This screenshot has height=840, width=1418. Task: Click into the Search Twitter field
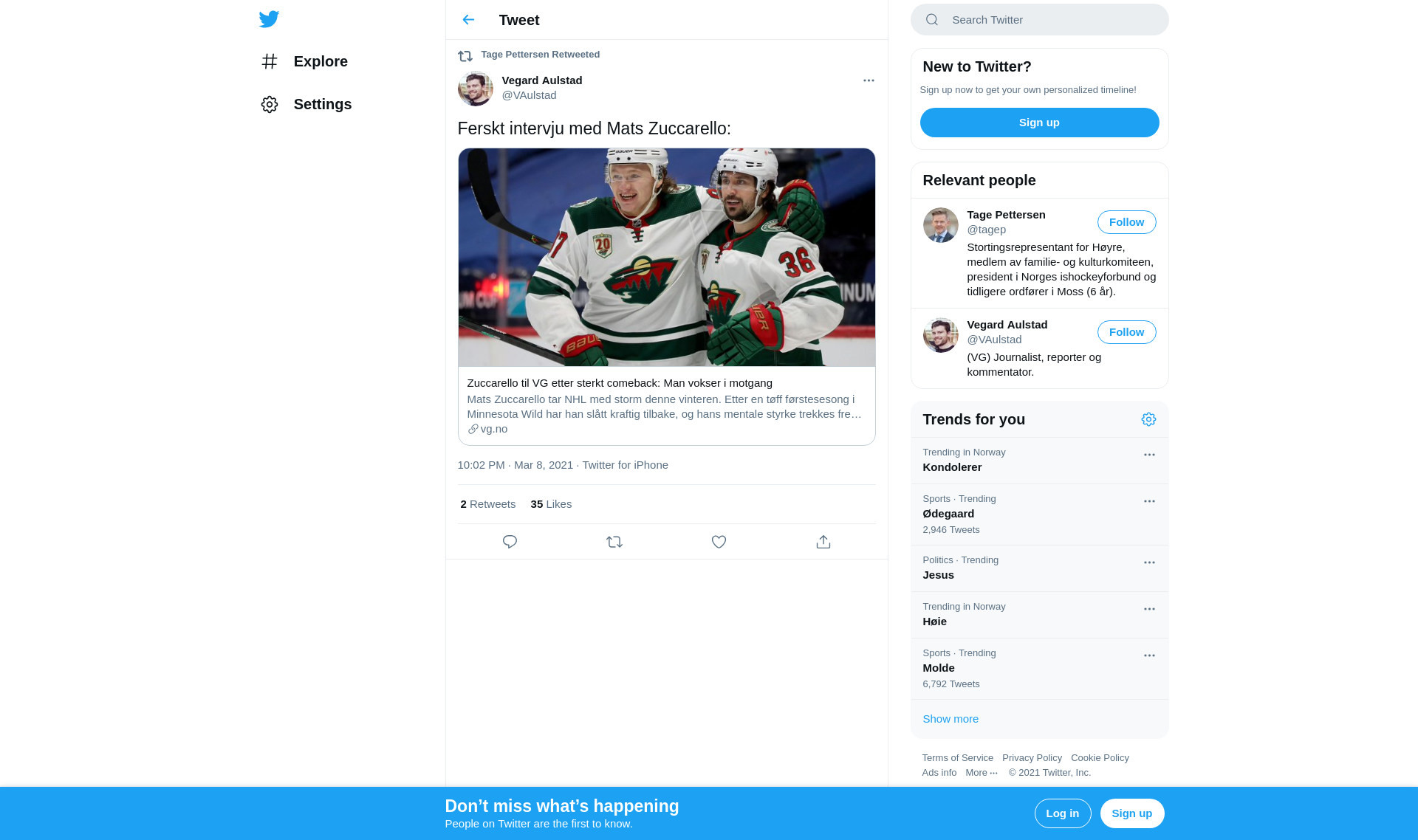[1040, 20]
